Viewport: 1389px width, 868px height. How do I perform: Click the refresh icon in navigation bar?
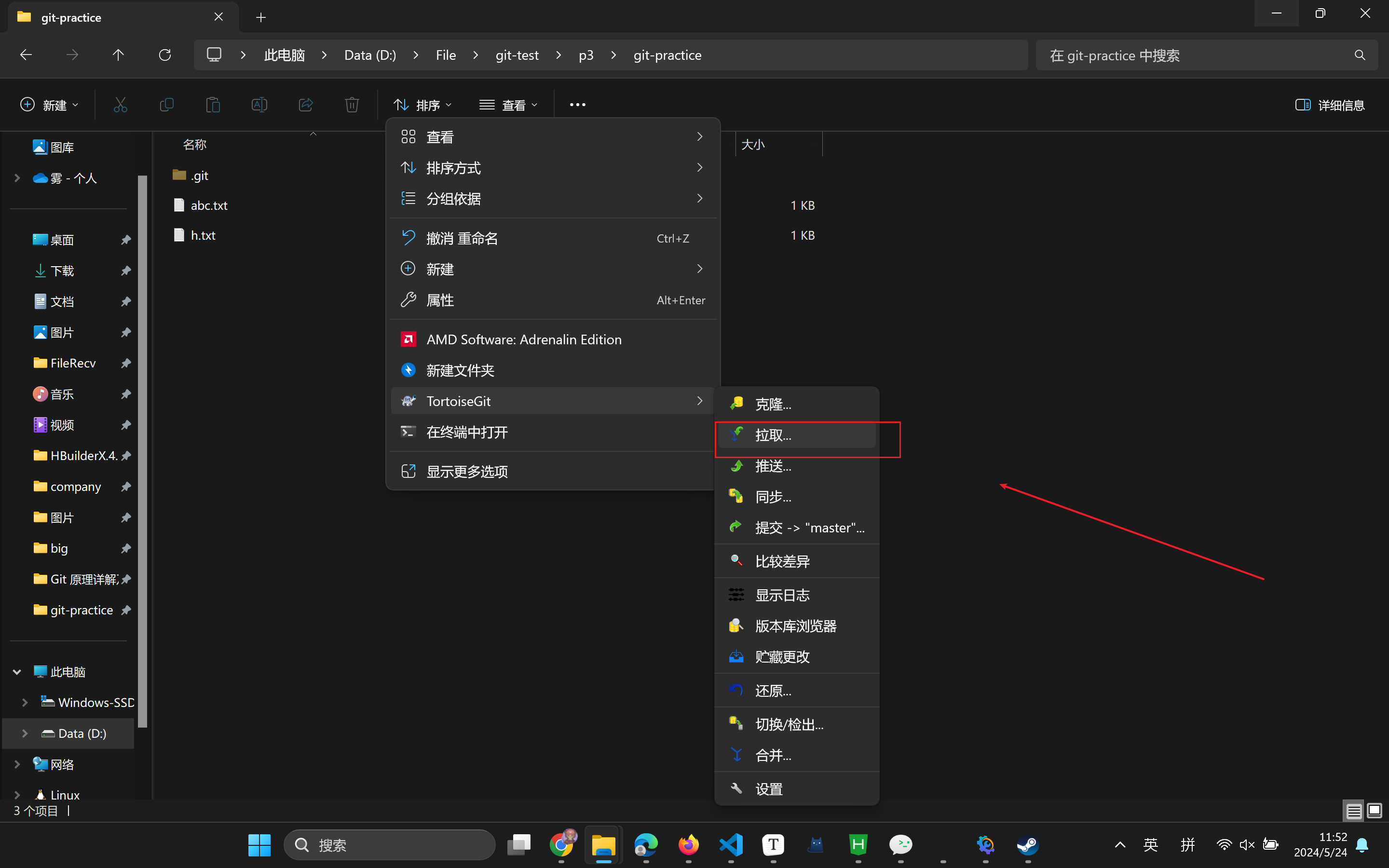point(165,55)
